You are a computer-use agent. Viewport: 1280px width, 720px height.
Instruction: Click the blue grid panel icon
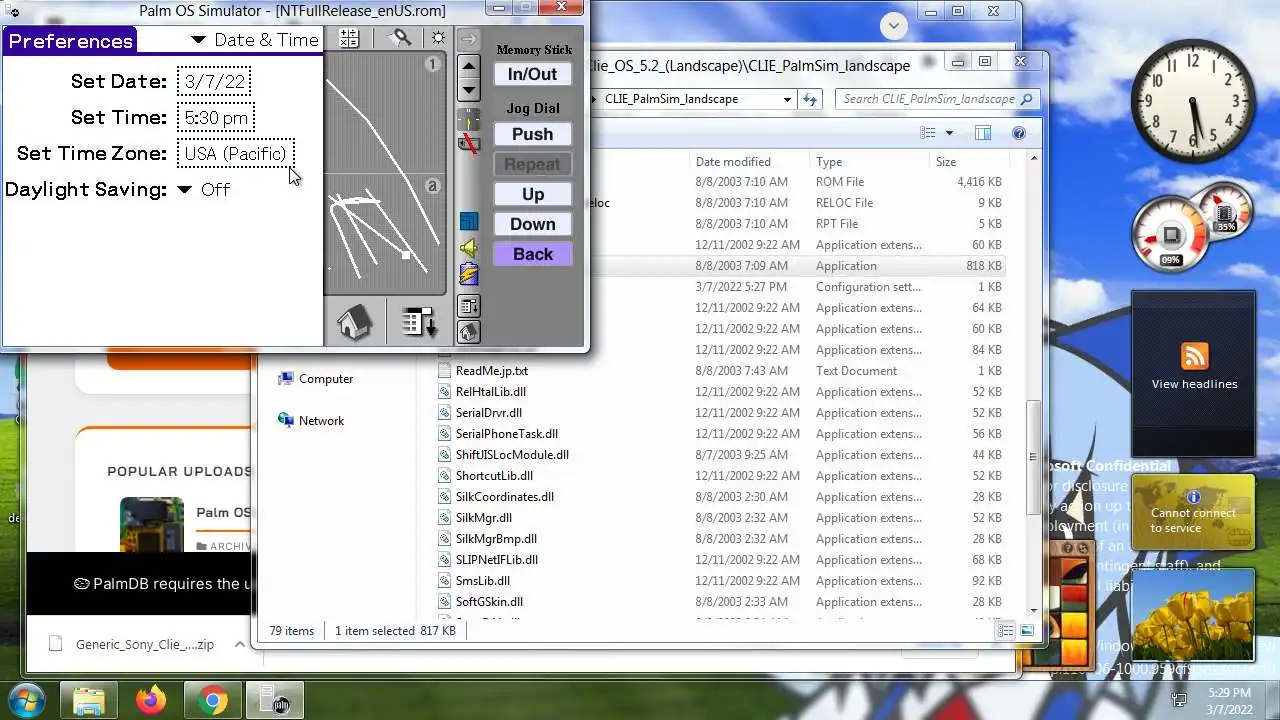point(468,221)
